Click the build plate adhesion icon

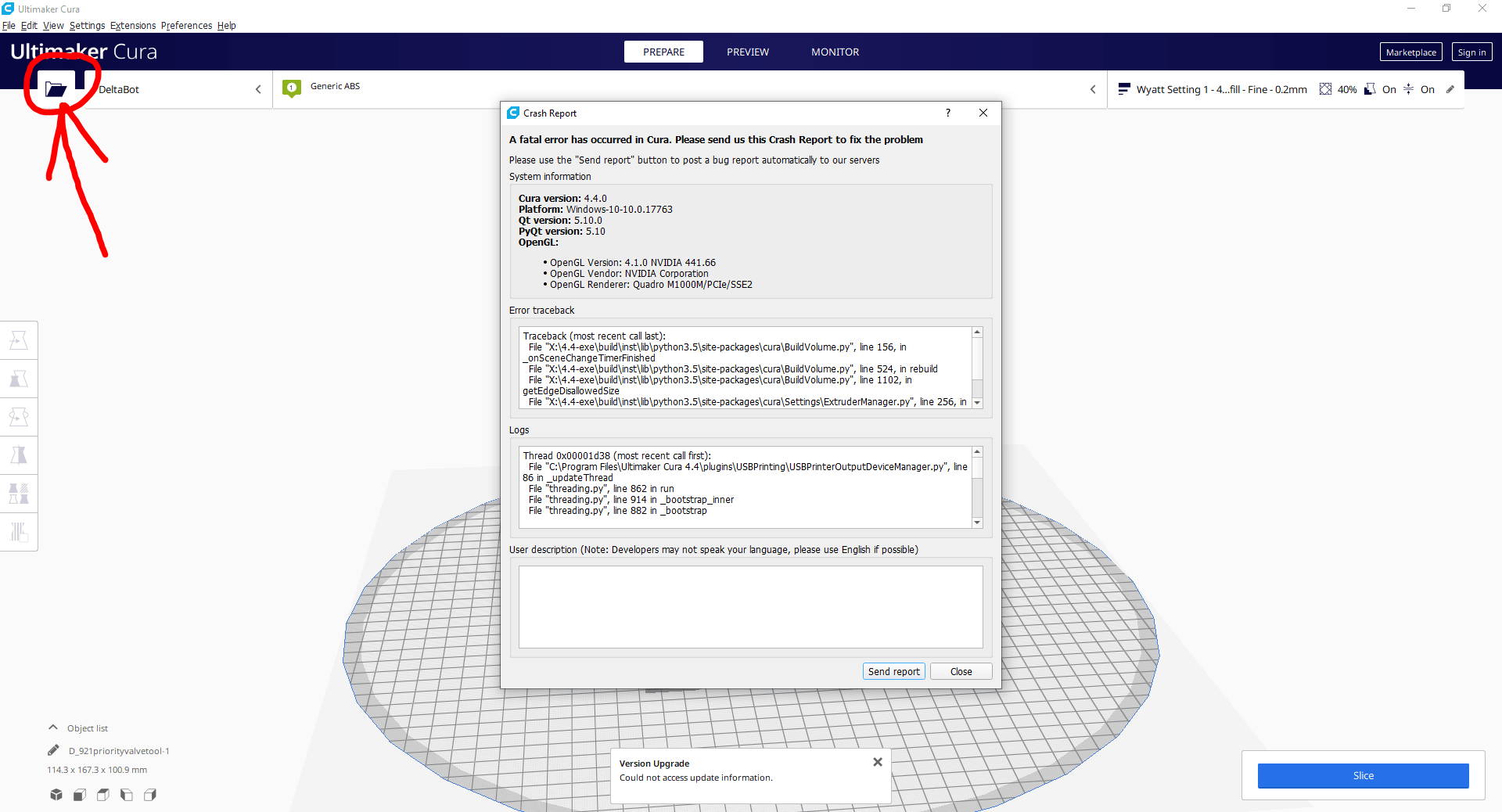tap(1408, 89)
